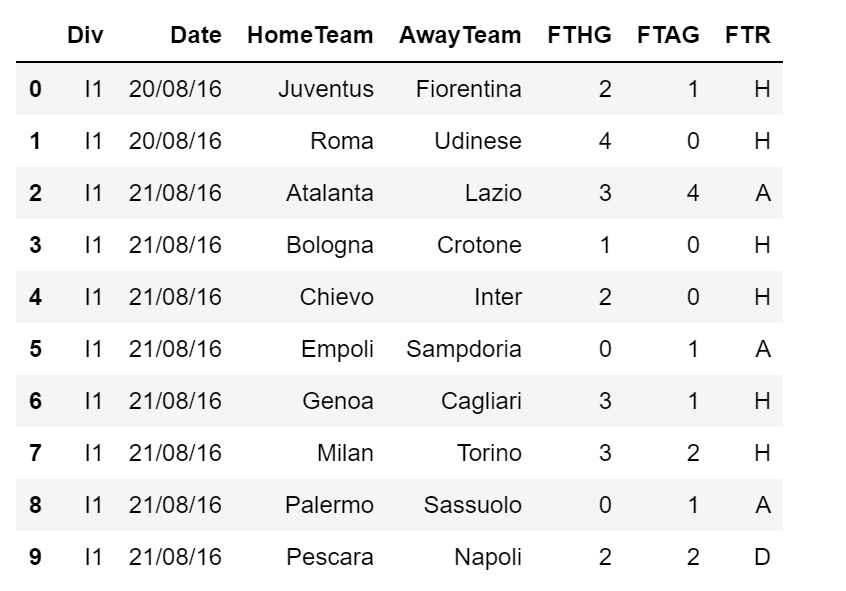Click the Palermo cell
This screenshot has width=846, height=591.
coord(330,505)
